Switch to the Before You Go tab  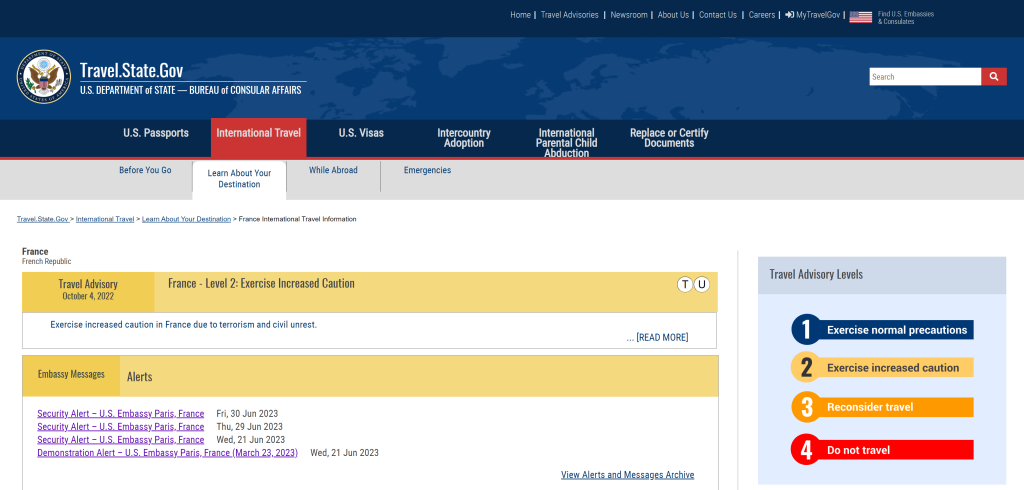(x=145, y=170)
